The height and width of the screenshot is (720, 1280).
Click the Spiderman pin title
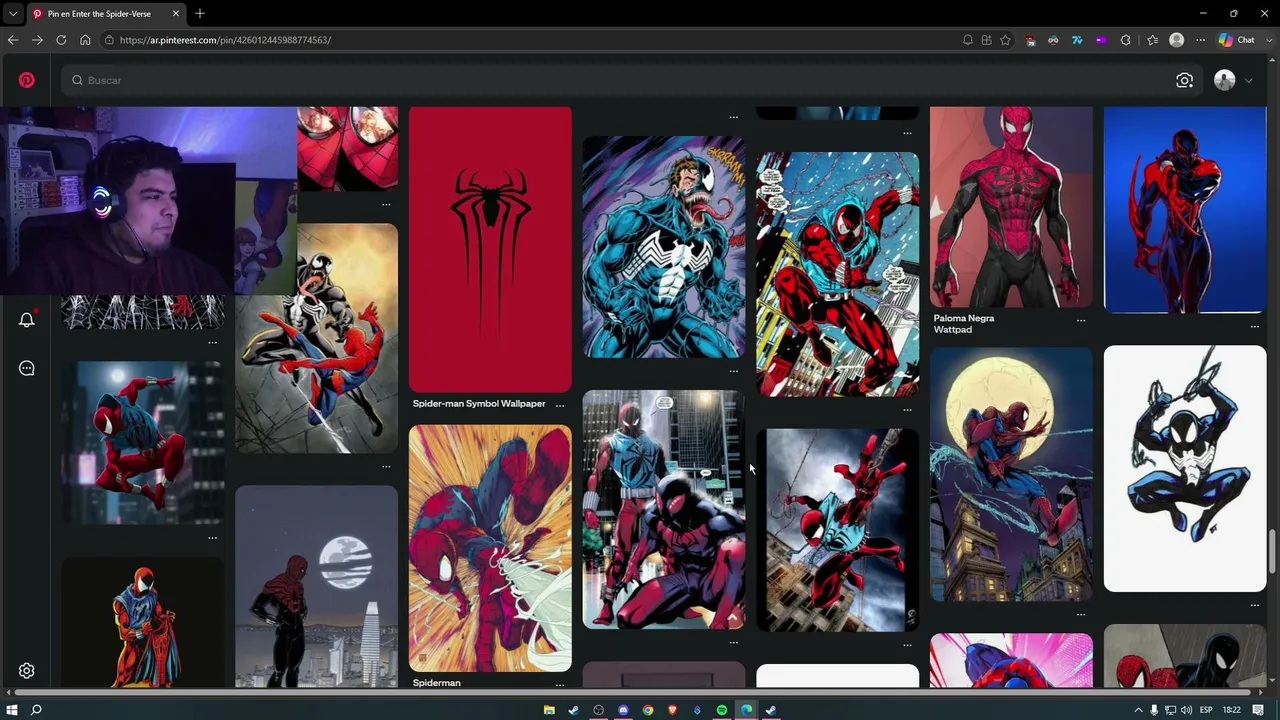(x=437, y=683)
